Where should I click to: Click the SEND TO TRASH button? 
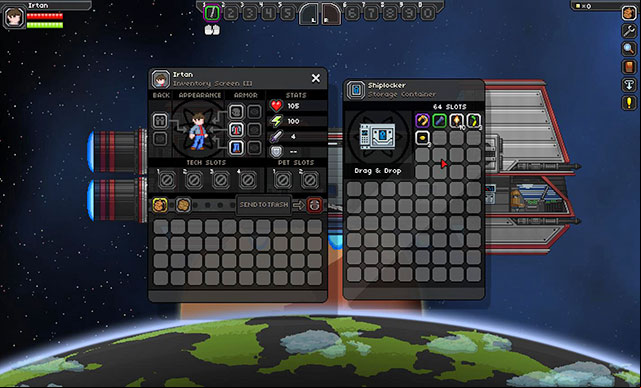pyautogui.click(x=264, y=205)
